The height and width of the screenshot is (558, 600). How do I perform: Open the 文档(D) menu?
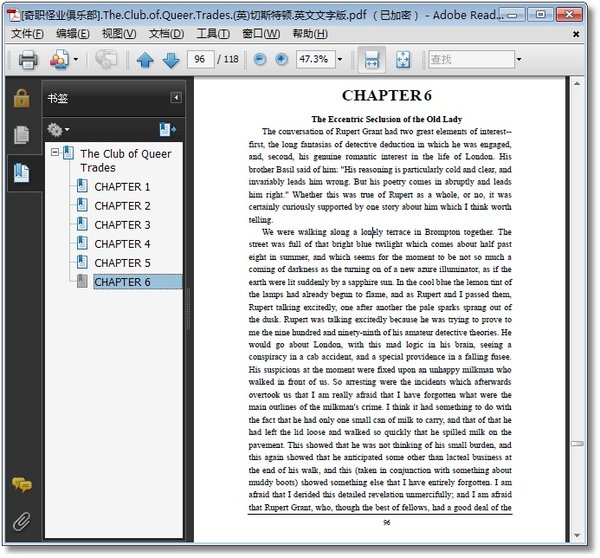(166, 34)
